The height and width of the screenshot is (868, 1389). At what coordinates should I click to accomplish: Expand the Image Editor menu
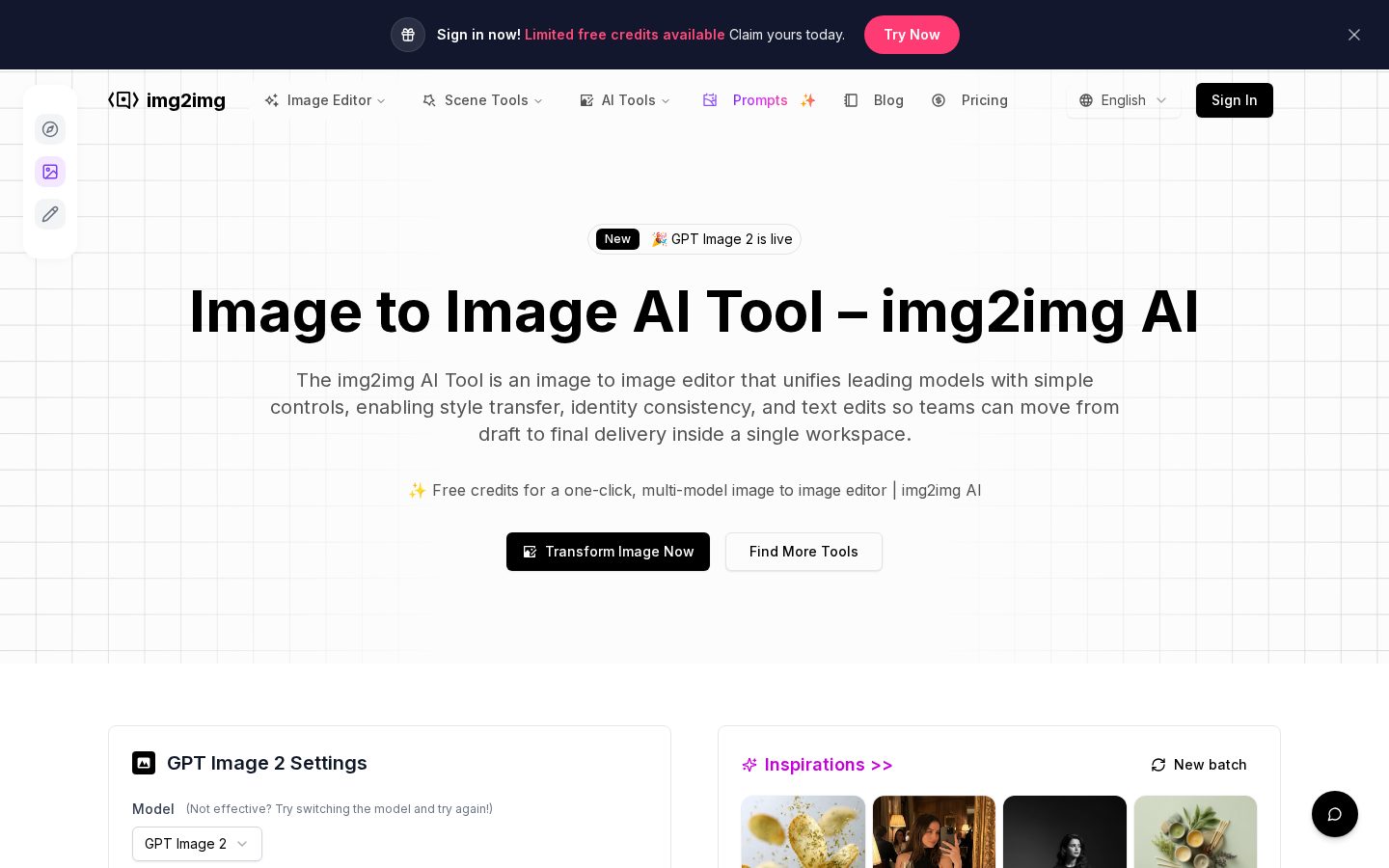pos(325,100)
